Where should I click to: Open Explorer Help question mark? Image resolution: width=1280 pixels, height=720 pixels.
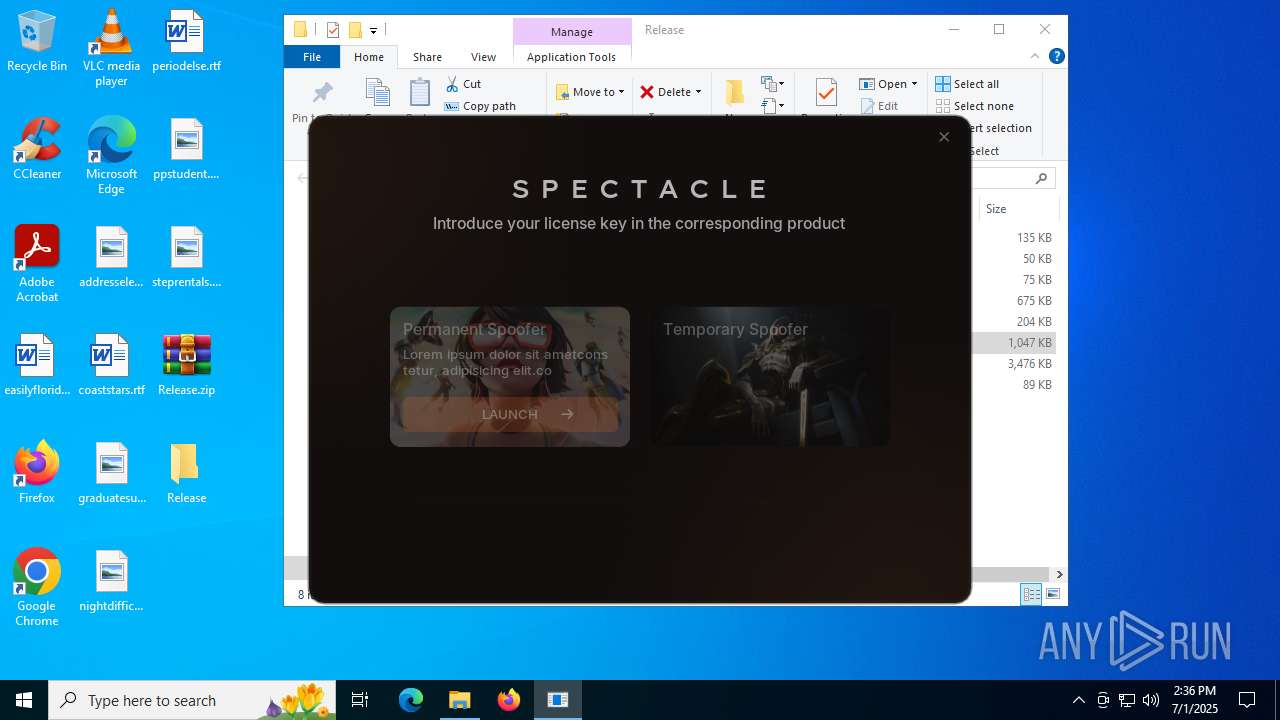pos(1056,57)
